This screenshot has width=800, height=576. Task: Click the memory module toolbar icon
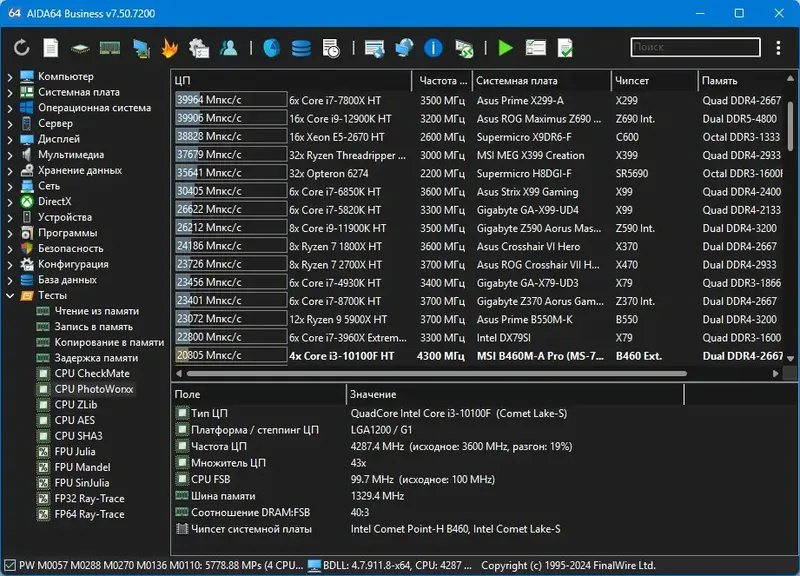click(x=108, y=47)
